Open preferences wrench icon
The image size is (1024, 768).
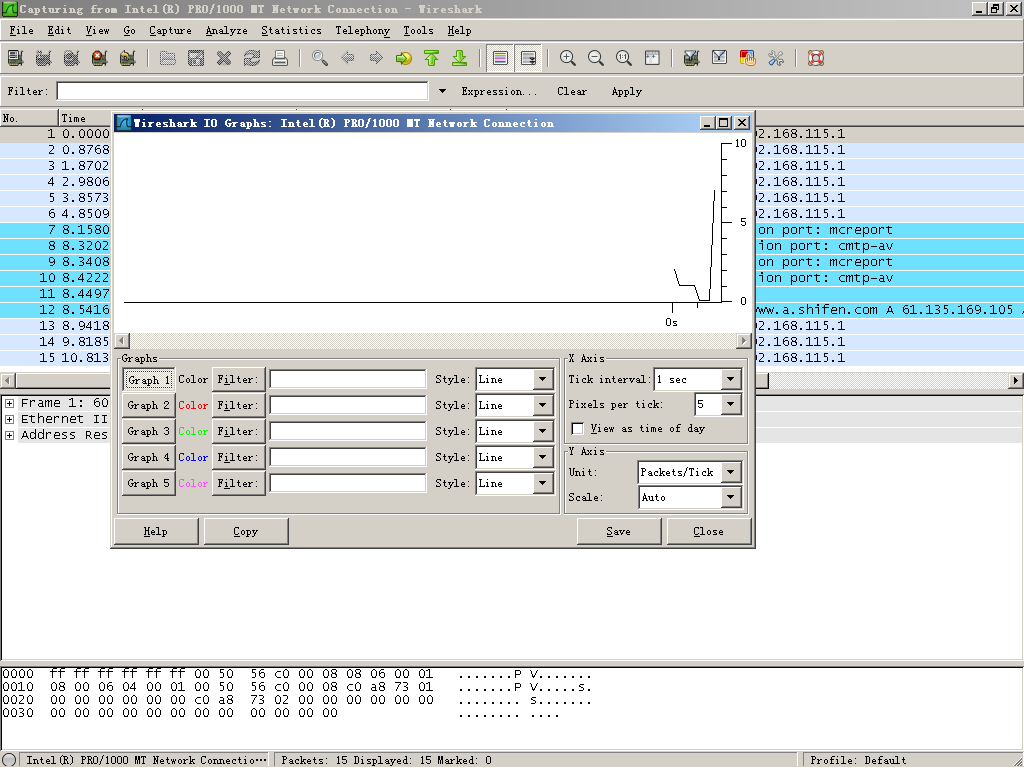(x=776, y=58)
